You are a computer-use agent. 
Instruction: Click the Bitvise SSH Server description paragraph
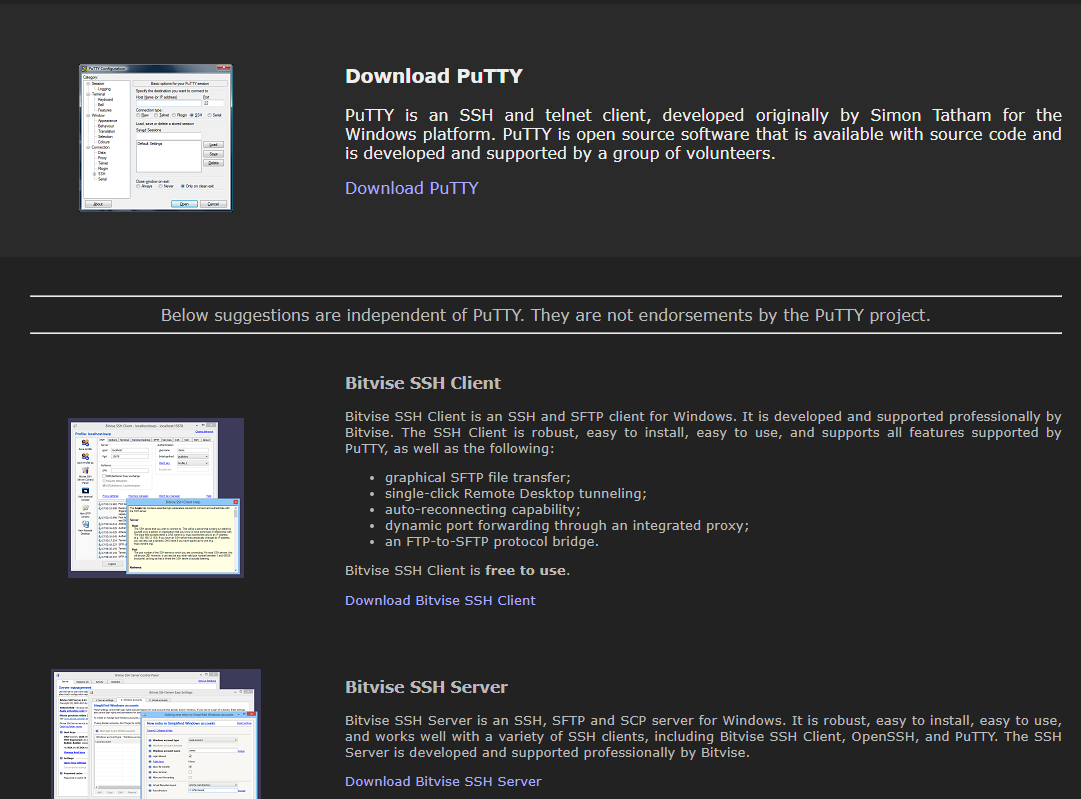pyautogui.click(x=703, y=736)
